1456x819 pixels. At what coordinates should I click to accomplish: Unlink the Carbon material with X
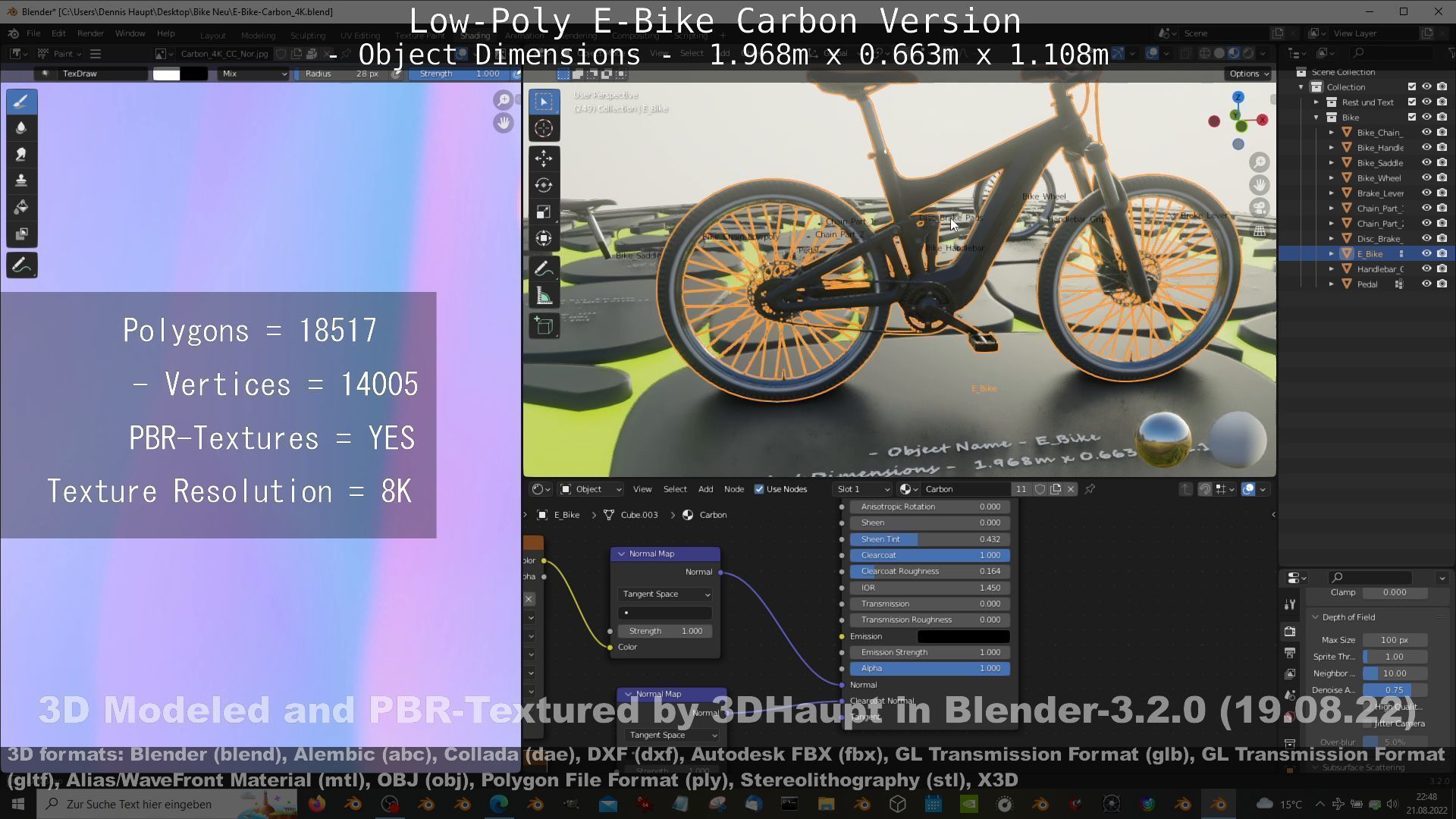(x=1071, y=489)
